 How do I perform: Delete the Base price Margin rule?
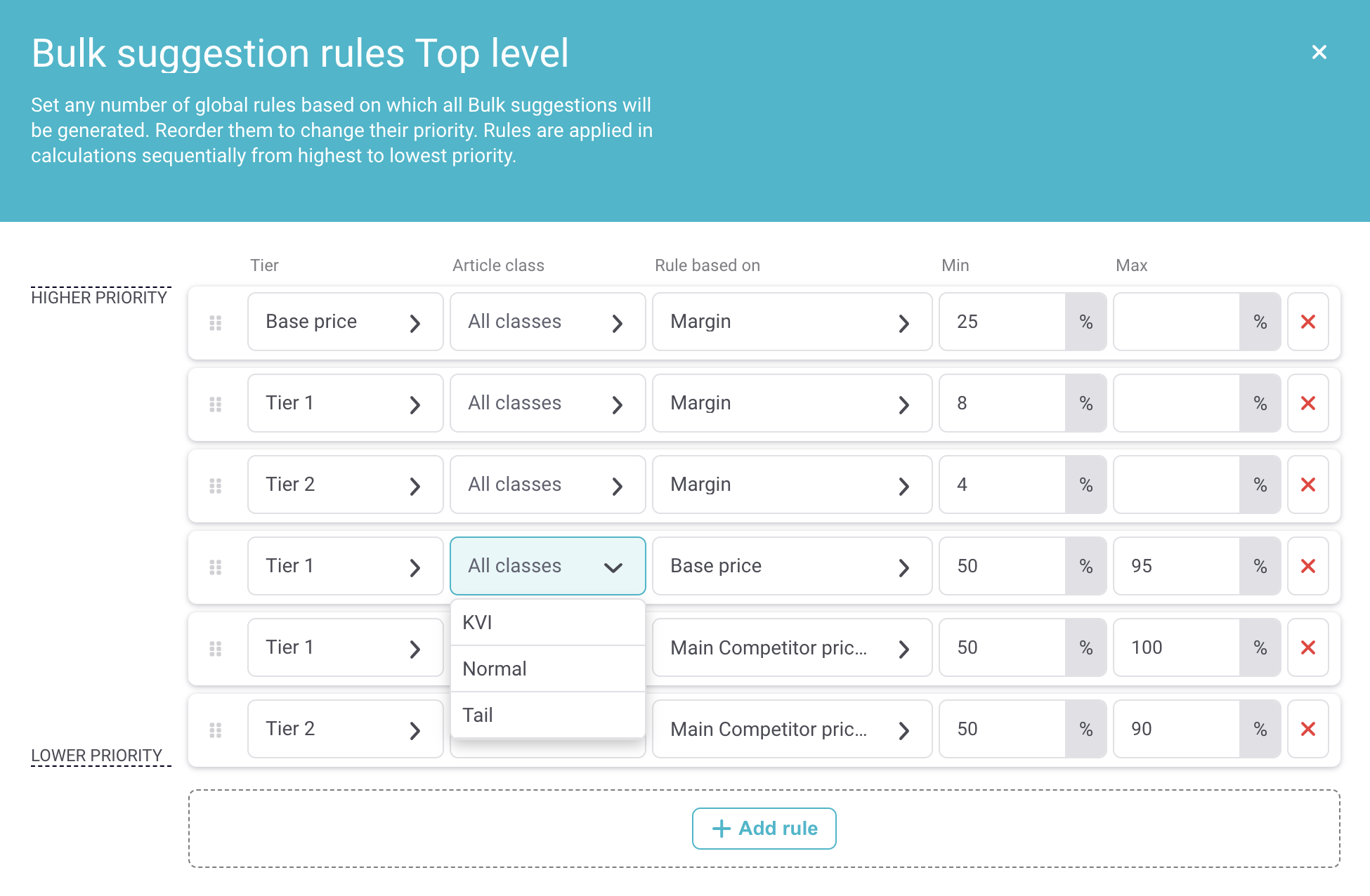[1307, 322]
